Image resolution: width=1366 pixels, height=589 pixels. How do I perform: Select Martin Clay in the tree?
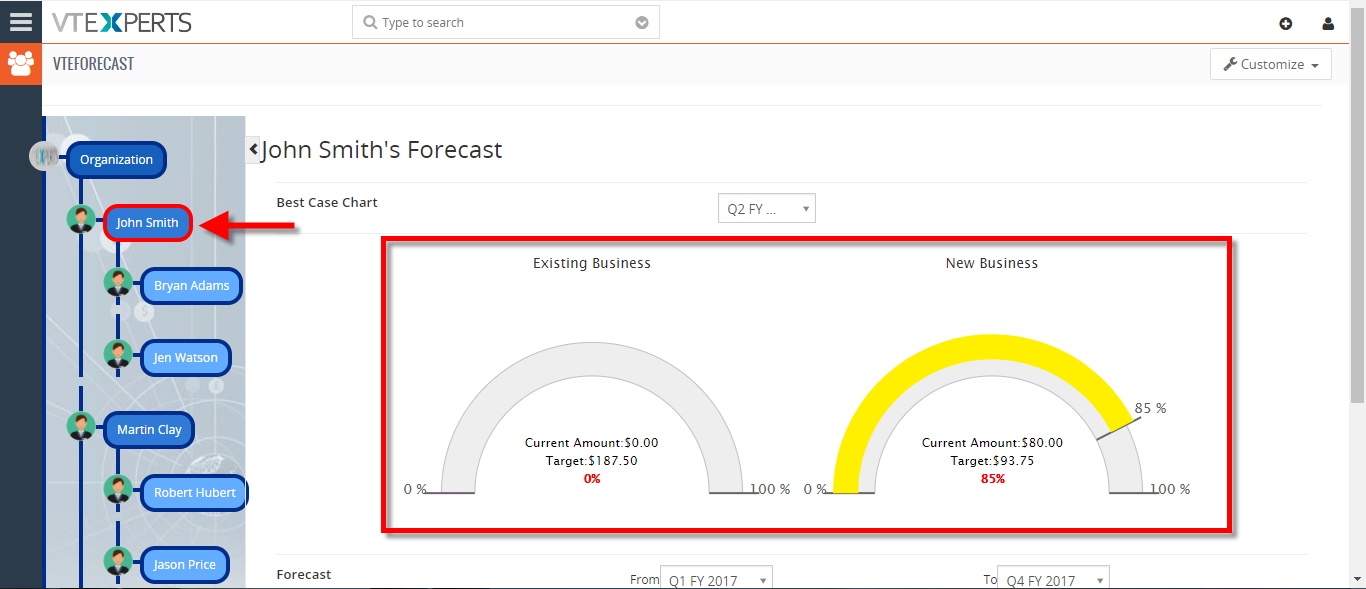pyautogui.click(x=149, y=430)
